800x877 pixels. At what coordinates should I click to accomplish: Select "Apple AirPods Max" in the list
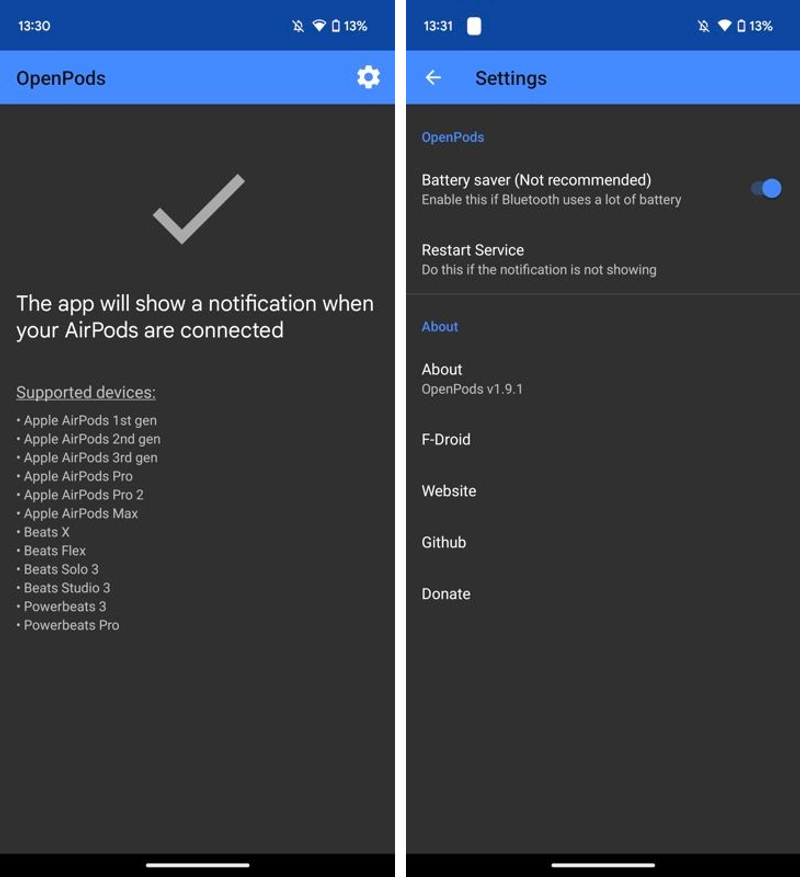pyautogui.click(x=81, y=513)
